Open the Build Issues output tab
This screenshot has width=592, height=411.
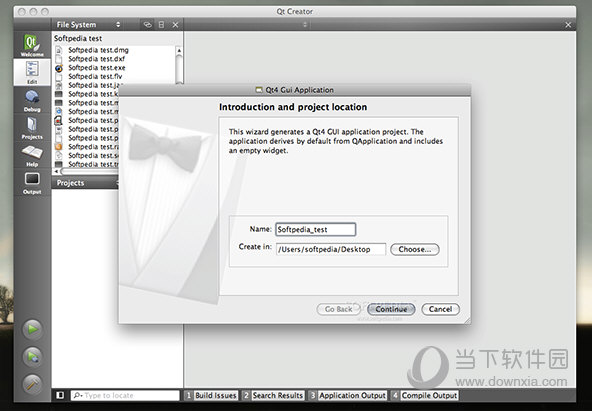tap(211, 395)
